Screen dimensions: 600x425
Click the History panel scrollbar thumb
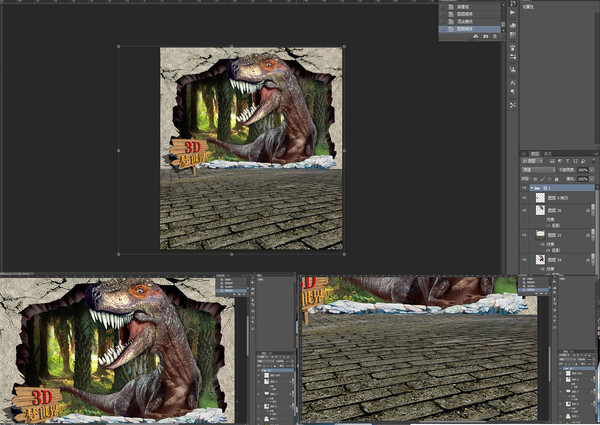pyautogui.click(x=503, y=24)
